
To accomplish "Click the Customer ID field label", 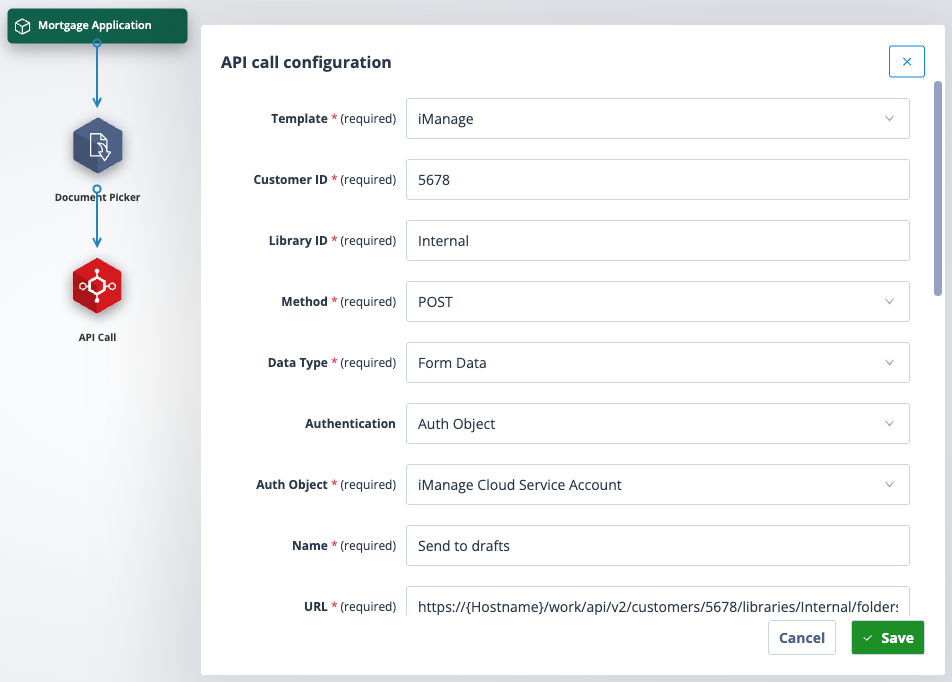I will click(325, 180).
